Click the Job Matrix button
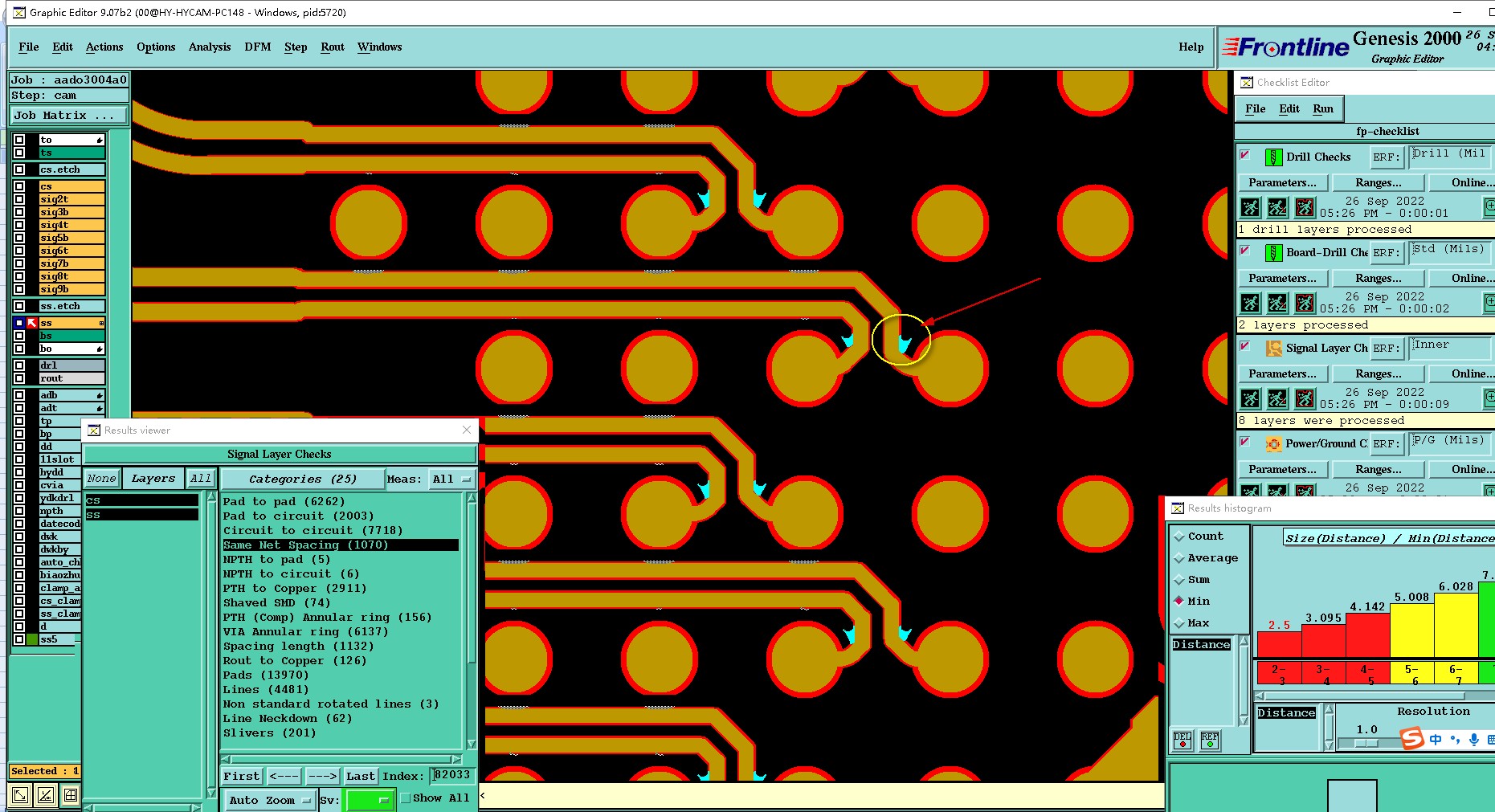The image size is (1495, 812). 68,116
